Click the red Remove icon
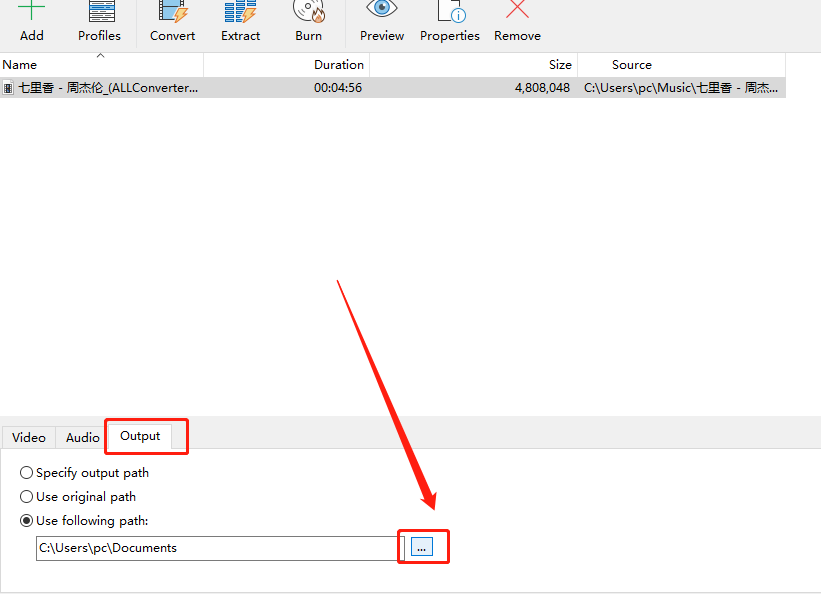Viewport: 821px width, 594px height. (517, 10)
